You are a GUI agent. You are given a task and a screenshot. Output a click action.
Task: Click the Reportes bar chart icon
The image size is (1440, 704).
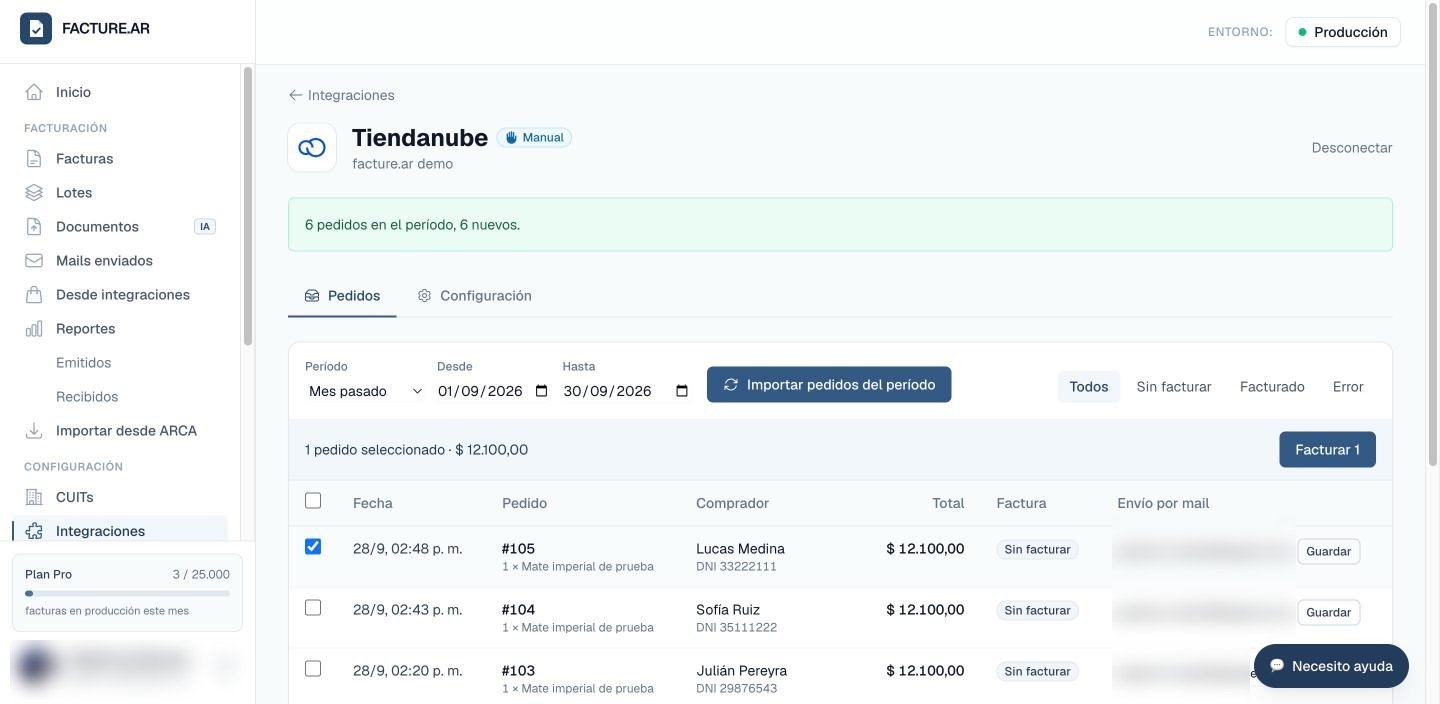[34, 329]
